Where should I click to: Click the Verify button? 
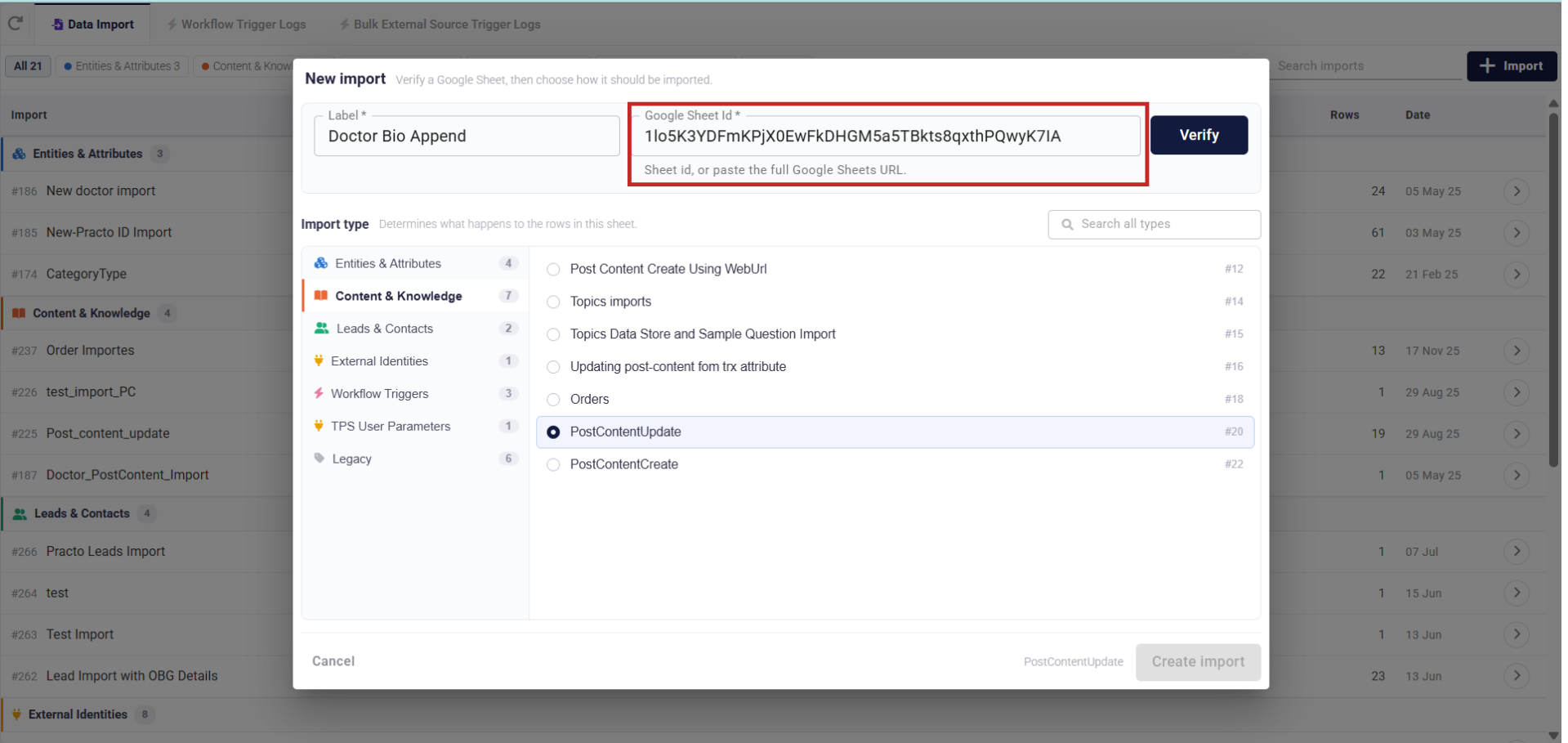1199,135
